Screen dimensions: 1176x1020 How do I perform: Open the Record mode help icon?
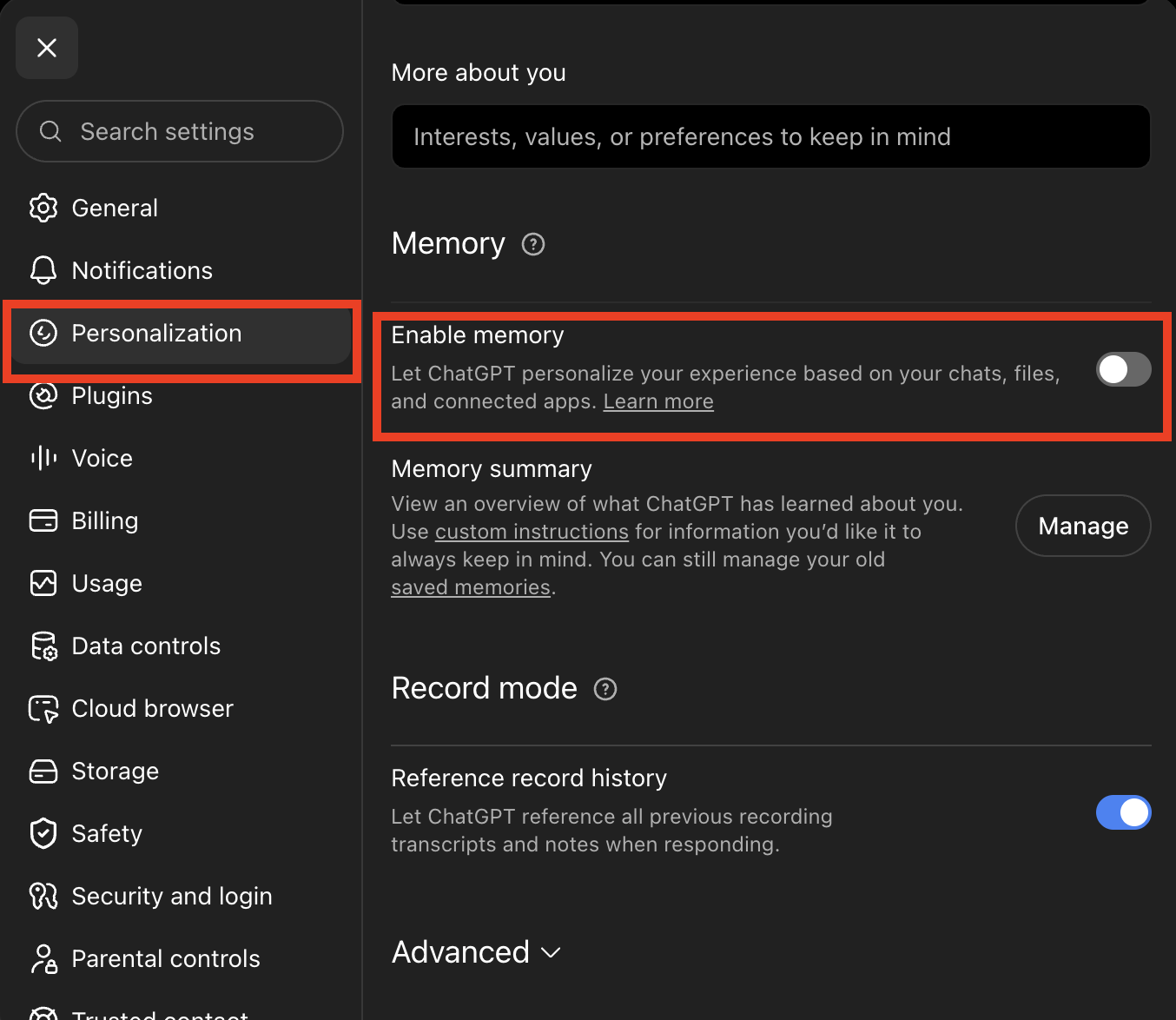point(605,689)
